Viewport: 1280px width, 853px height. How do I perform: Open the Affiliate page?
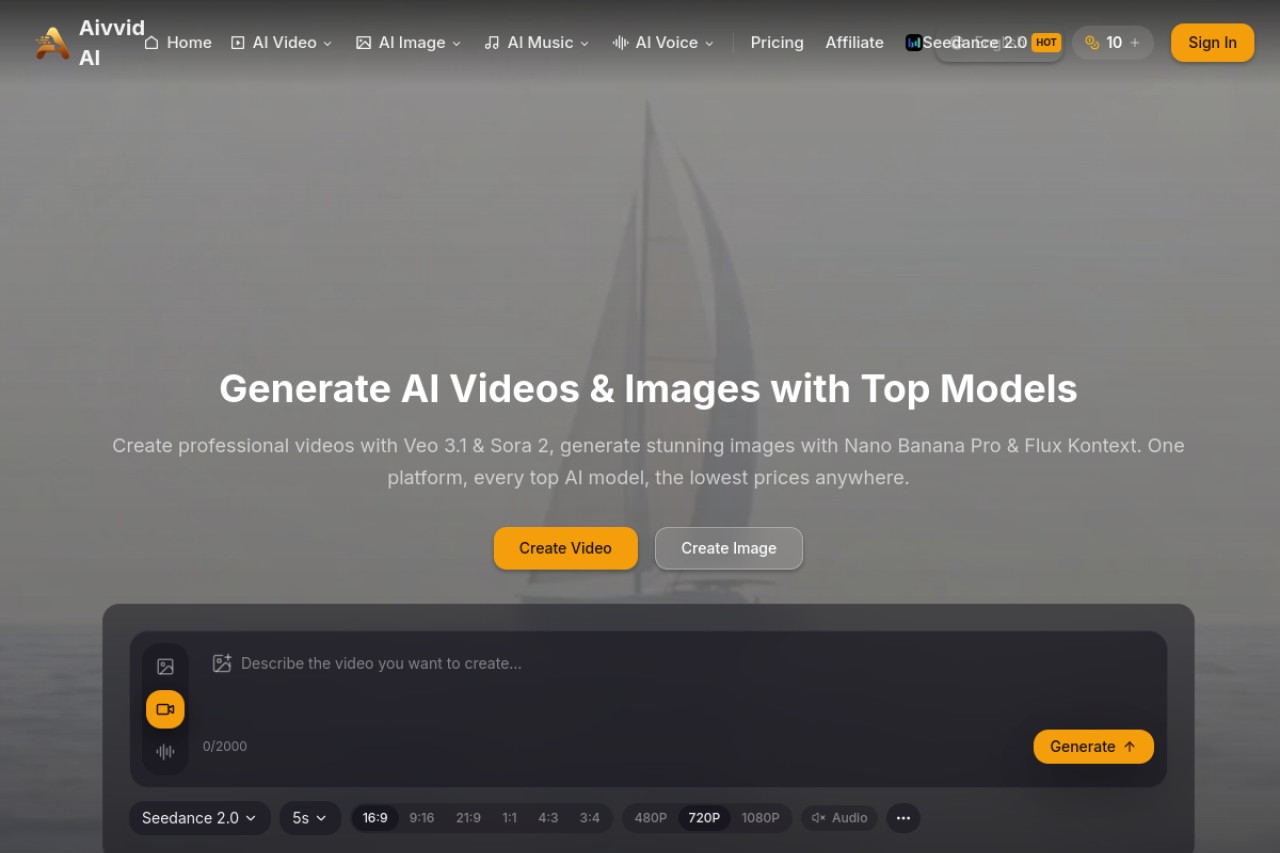pyautogui.click(x=854, y=43)
